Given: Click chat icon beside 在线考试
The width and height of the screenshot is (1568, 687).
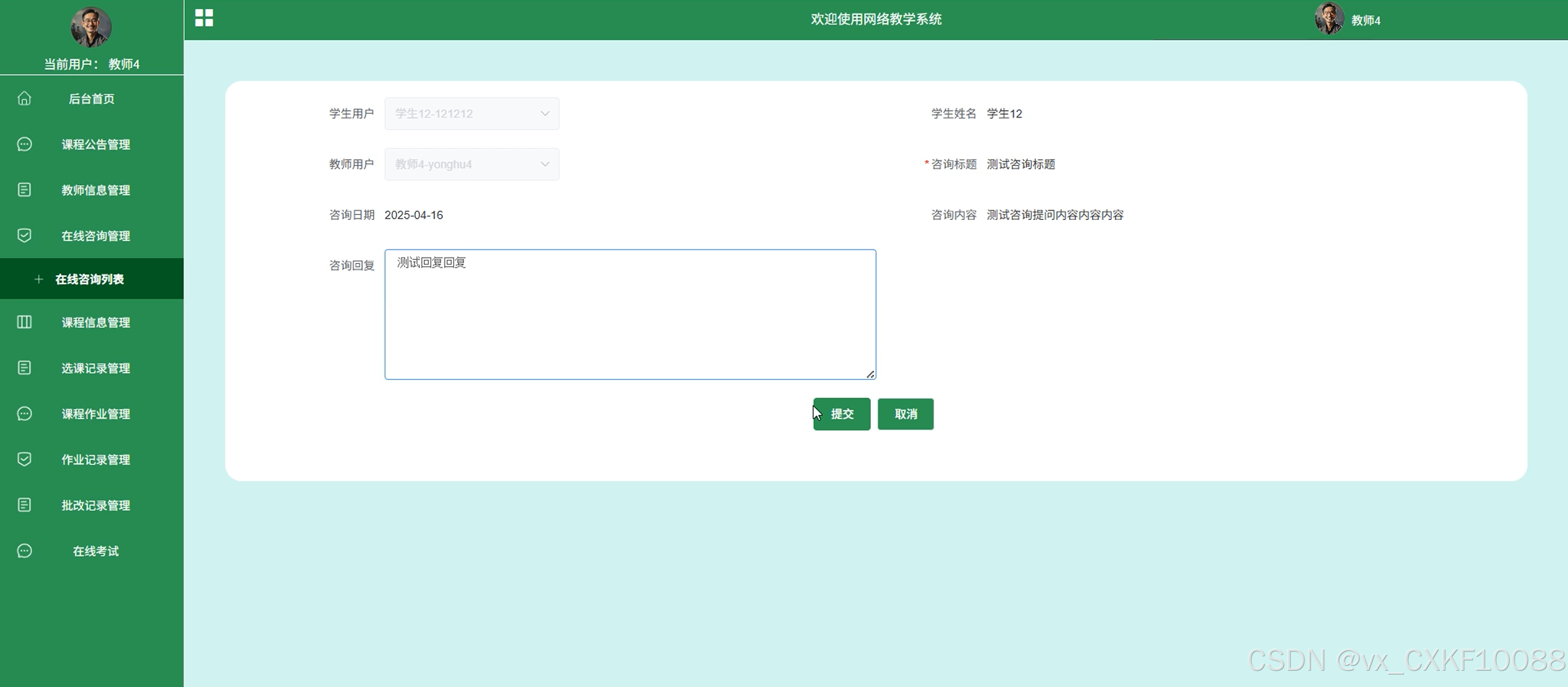Looking at the screenshot, I should [25, 551].
